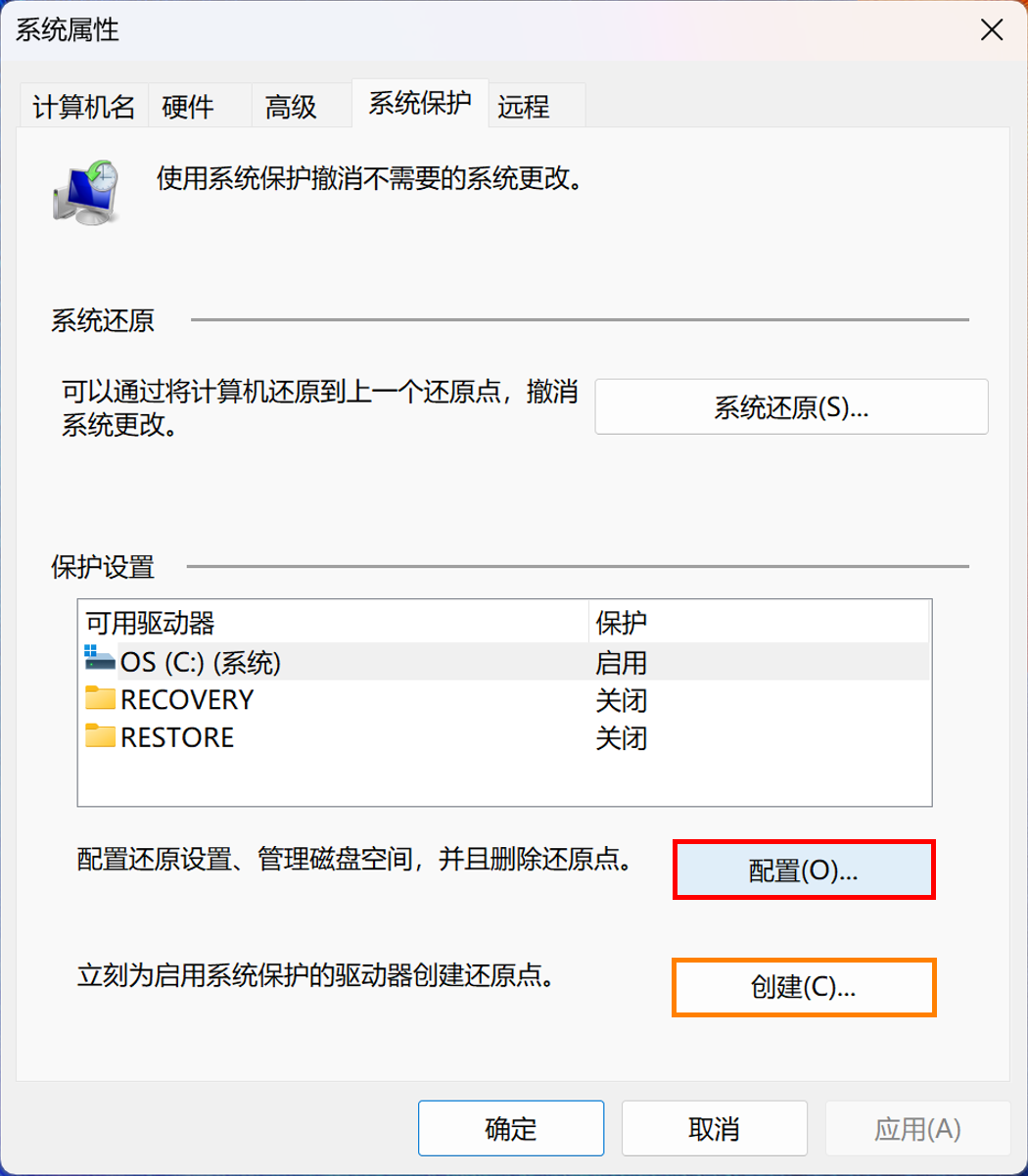This screenshot has width=1028, height=1176.
Task: Click 创建(C)... to create restore point
Action: pyautogui.click(x=804, y=987)
